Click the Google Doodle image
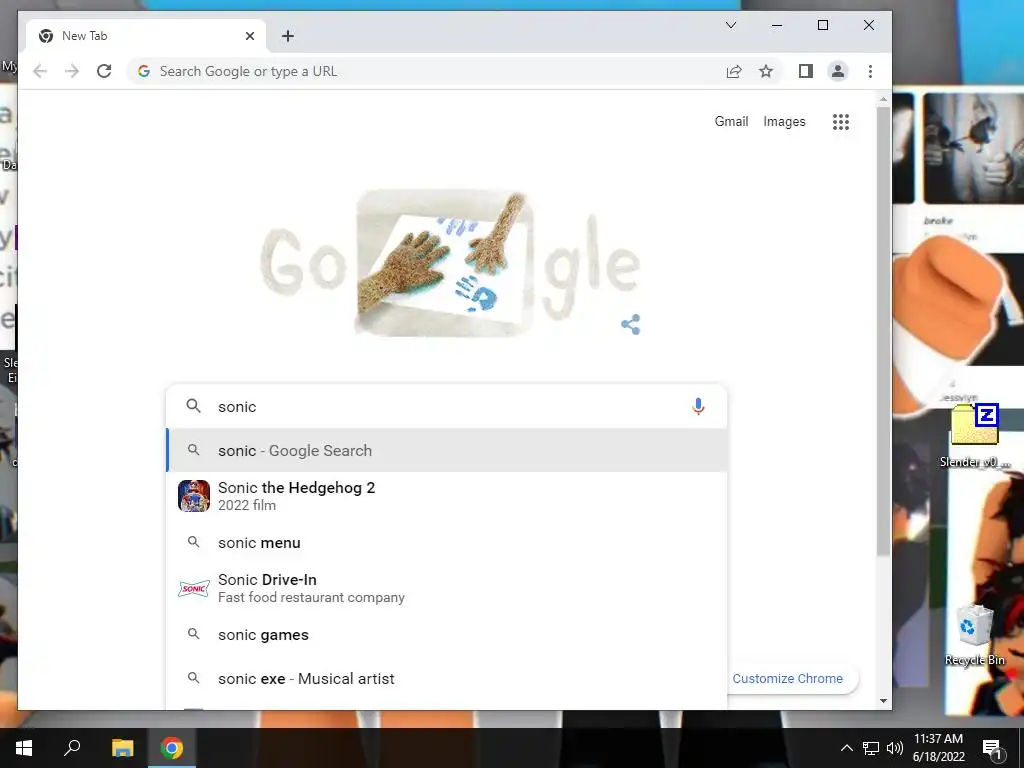Screen dimensions: 1024x768 tap(451, 263)
